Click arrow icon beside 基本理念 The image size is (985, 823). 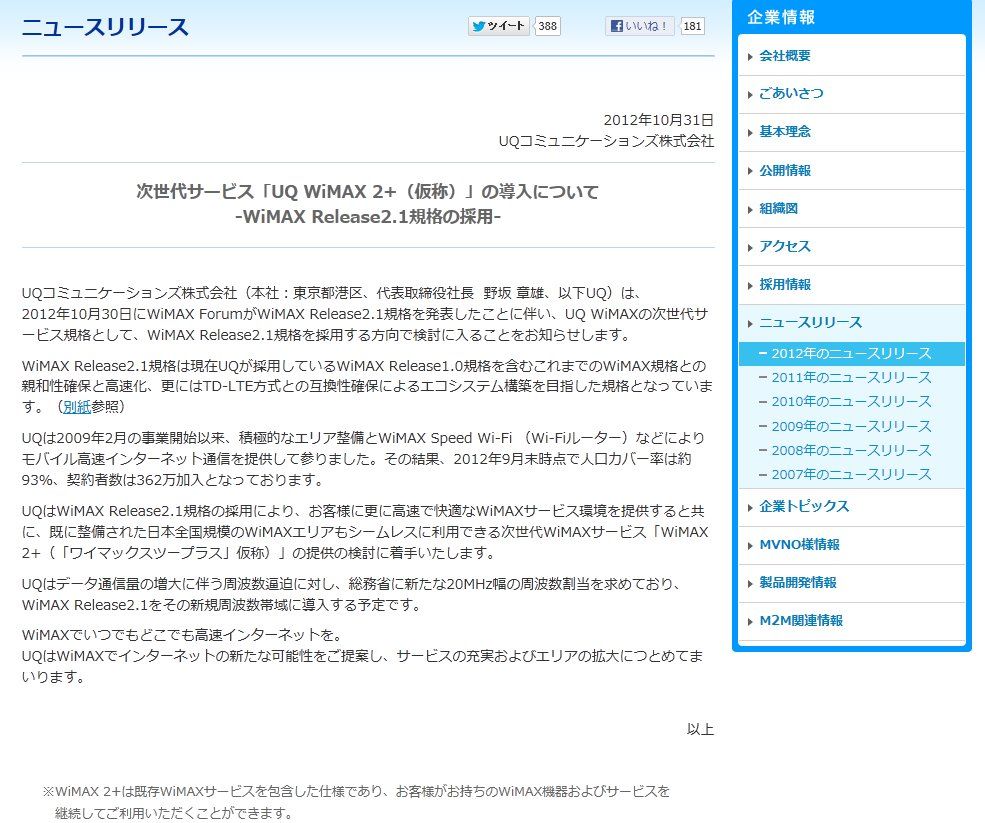click(750, 133)
